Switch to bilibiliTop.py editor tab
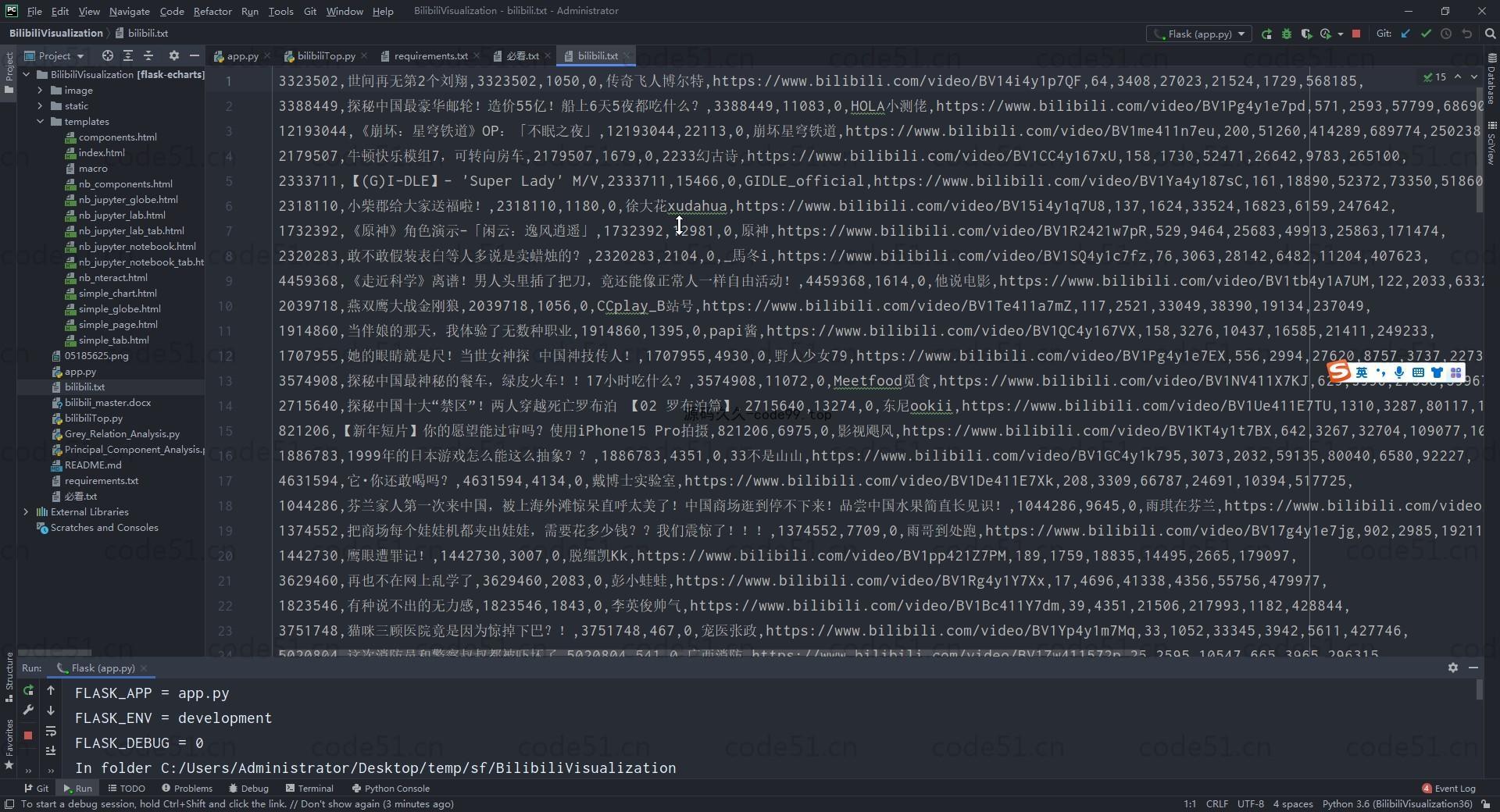The width and height of the screenshot is (1500, 812). tap(326, 55)
